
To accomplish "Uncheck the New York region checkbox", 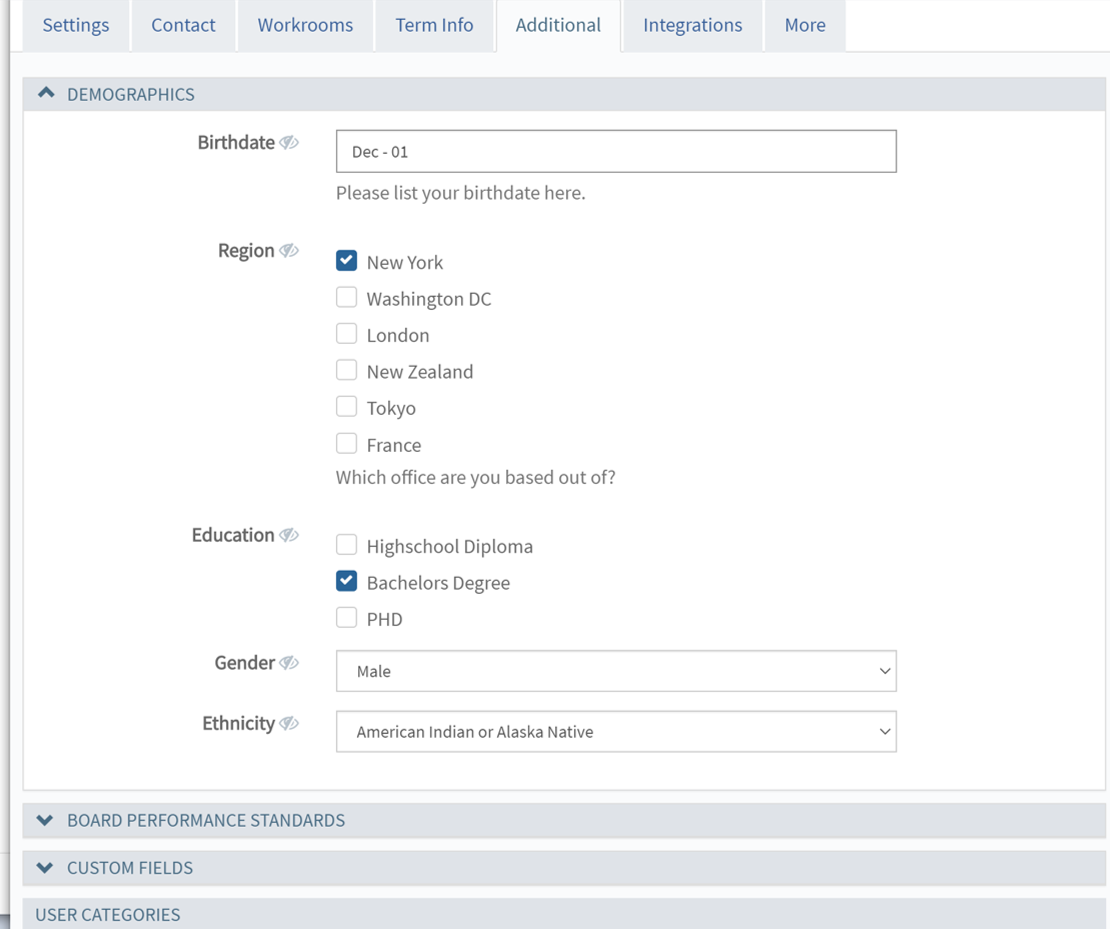I will (x=346, y=261).
